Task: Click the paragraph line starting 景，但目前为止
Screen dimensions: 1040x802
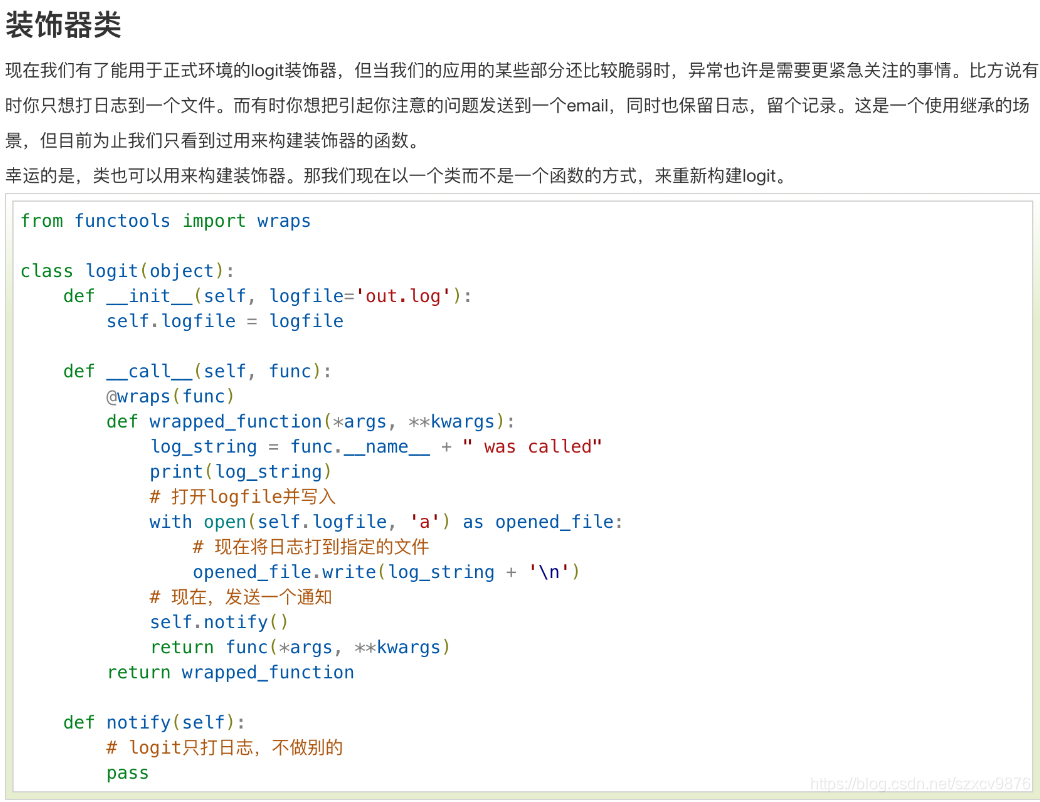Action: tap(212, 141)
